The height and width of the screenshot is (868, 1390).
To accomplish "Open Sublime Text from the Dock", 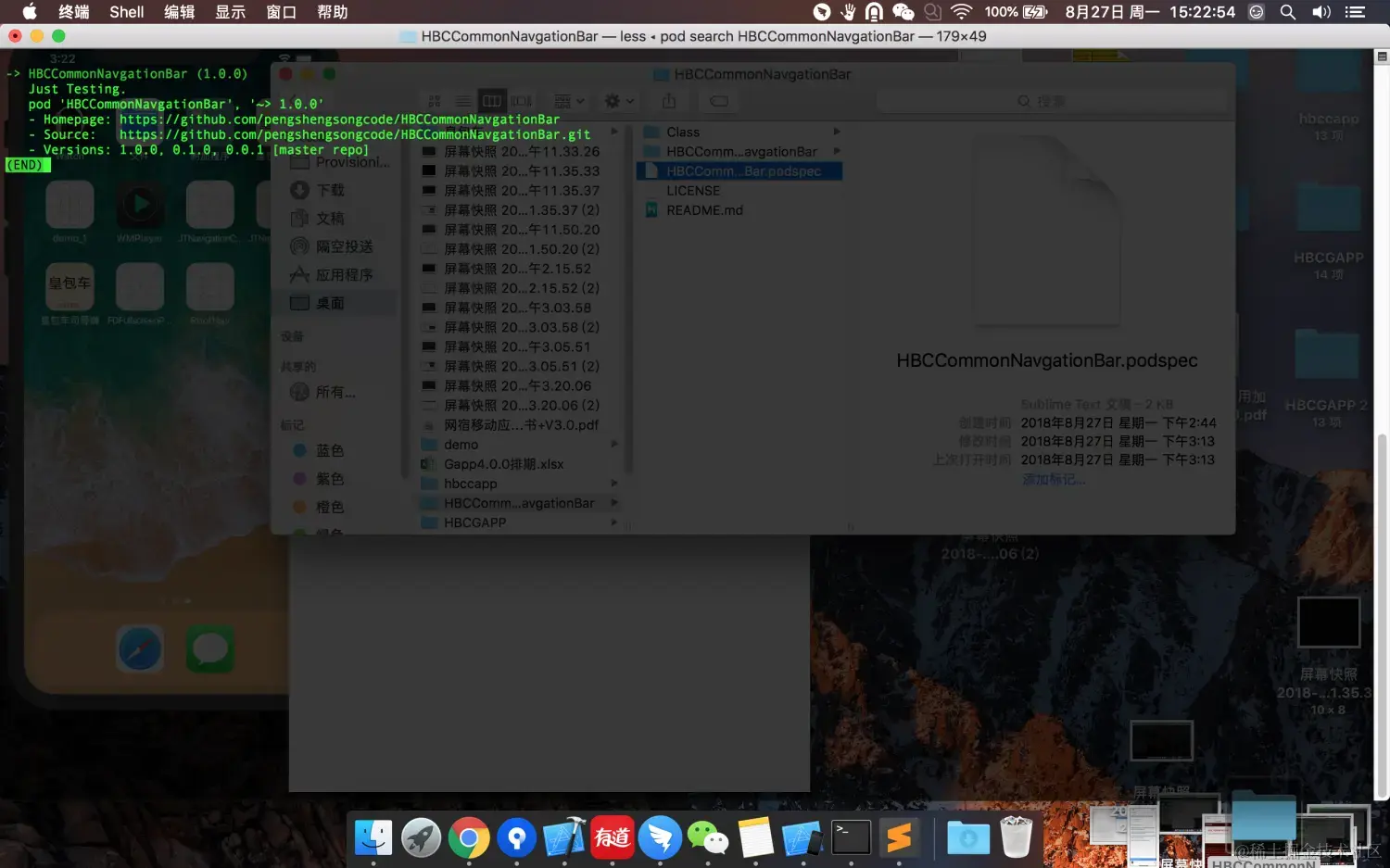I will (x=899, y=838).
